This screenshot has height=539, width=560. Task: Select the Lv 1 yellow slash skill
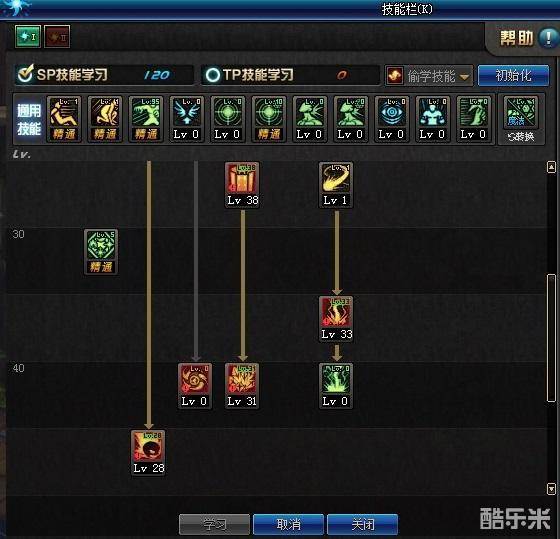(x=335, y=178)
